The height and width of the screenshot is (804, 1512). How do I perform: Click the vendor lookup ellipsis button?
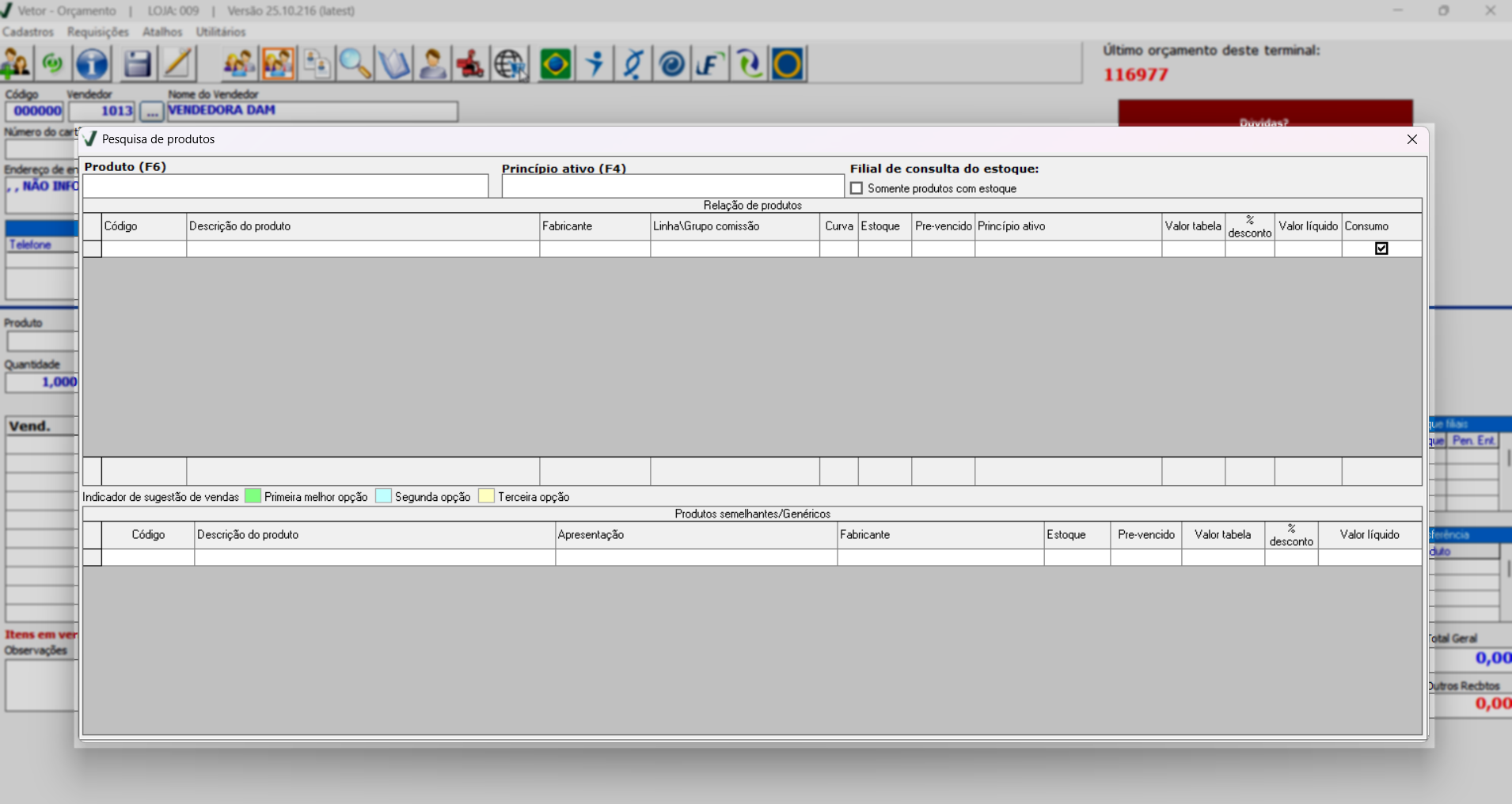151,112
